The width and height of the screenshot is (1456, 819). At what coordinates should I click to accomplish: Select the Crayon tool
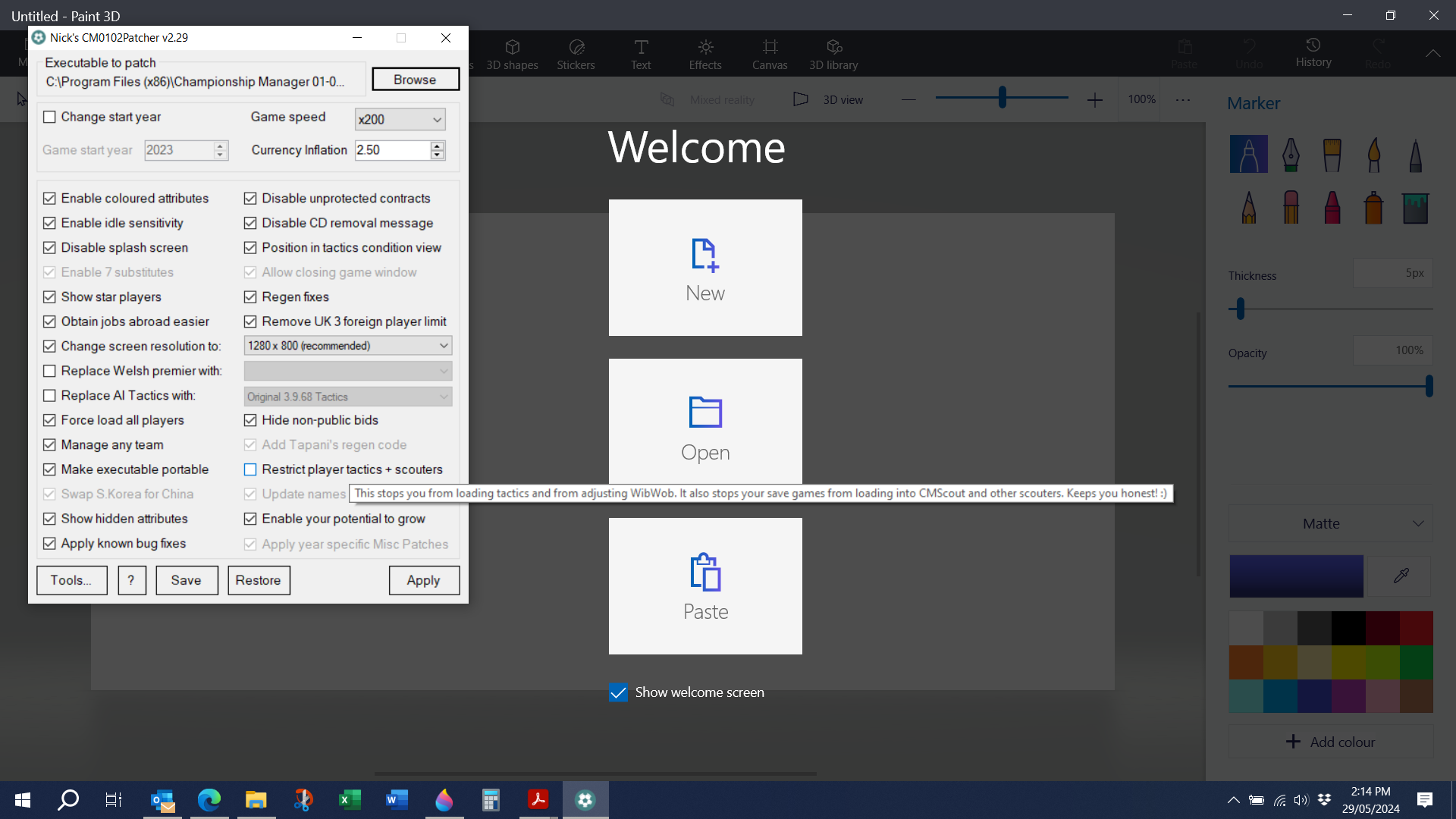pyautogui.click(x=1332, y=207)
